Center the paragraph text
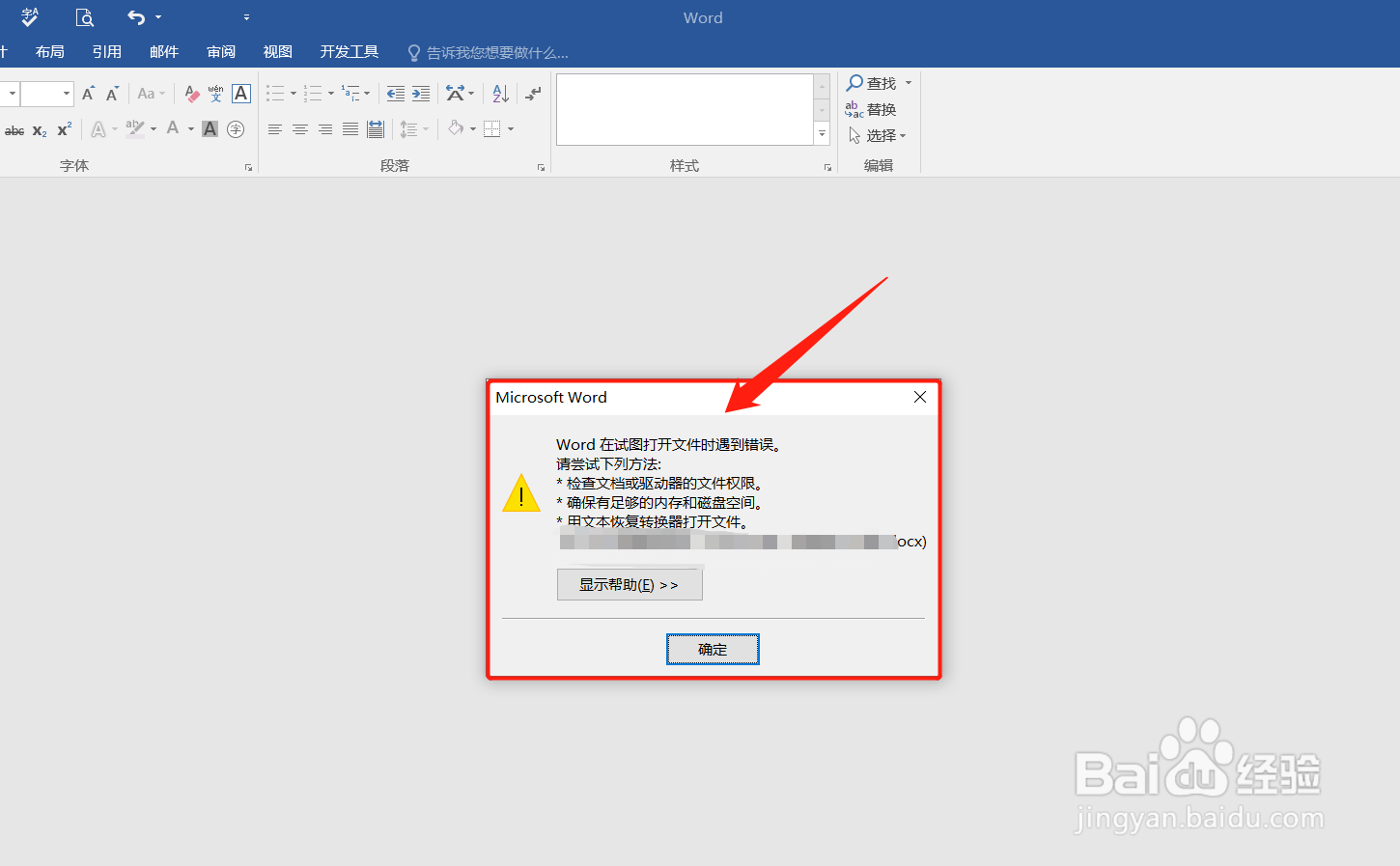The width and height of the screenshot is (1400, 866). (x=300, y=129)
